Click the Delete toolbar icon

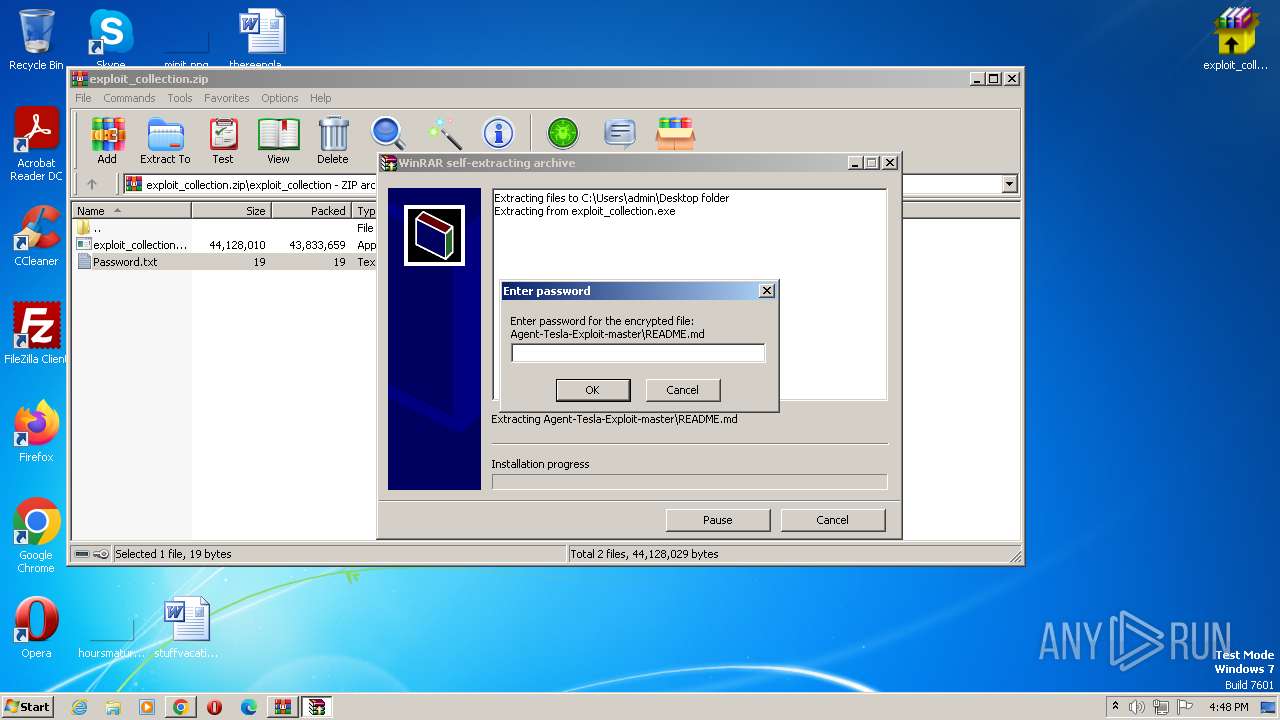click(333, 140)
